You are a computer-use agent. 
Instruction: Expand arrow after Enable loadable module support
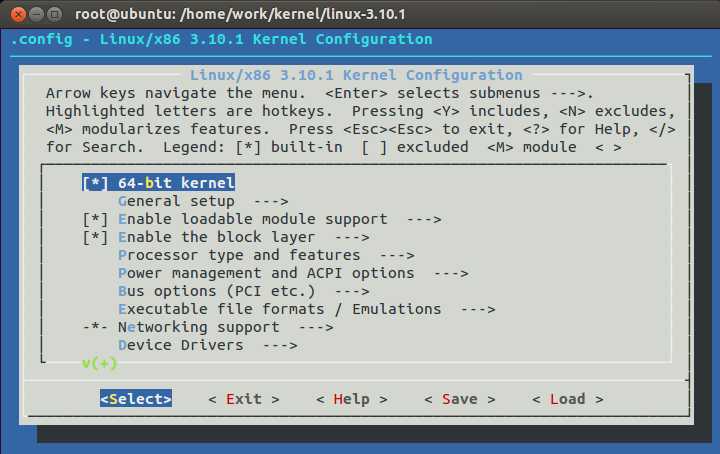click(x=424, y=220)
